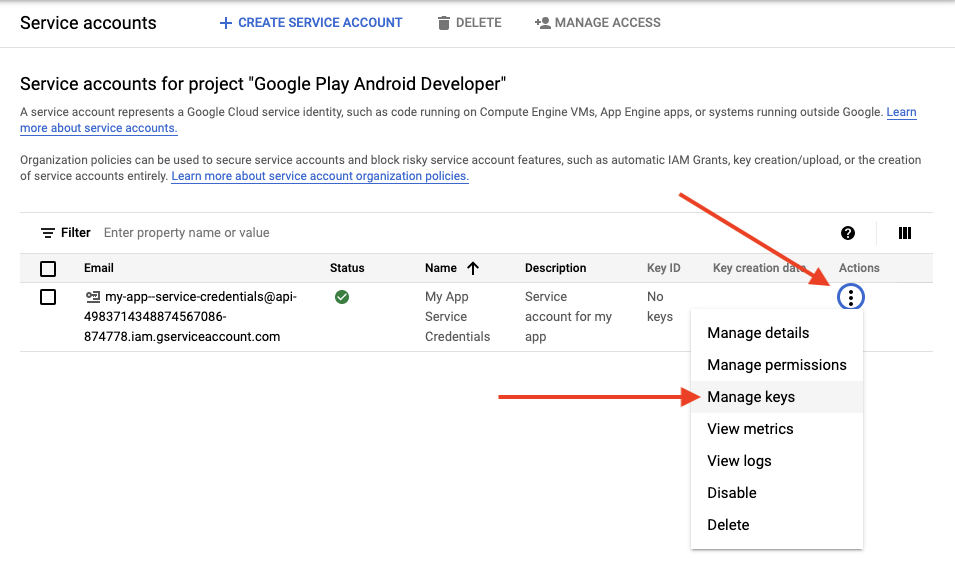Click the Filter label

coord(76,233)
